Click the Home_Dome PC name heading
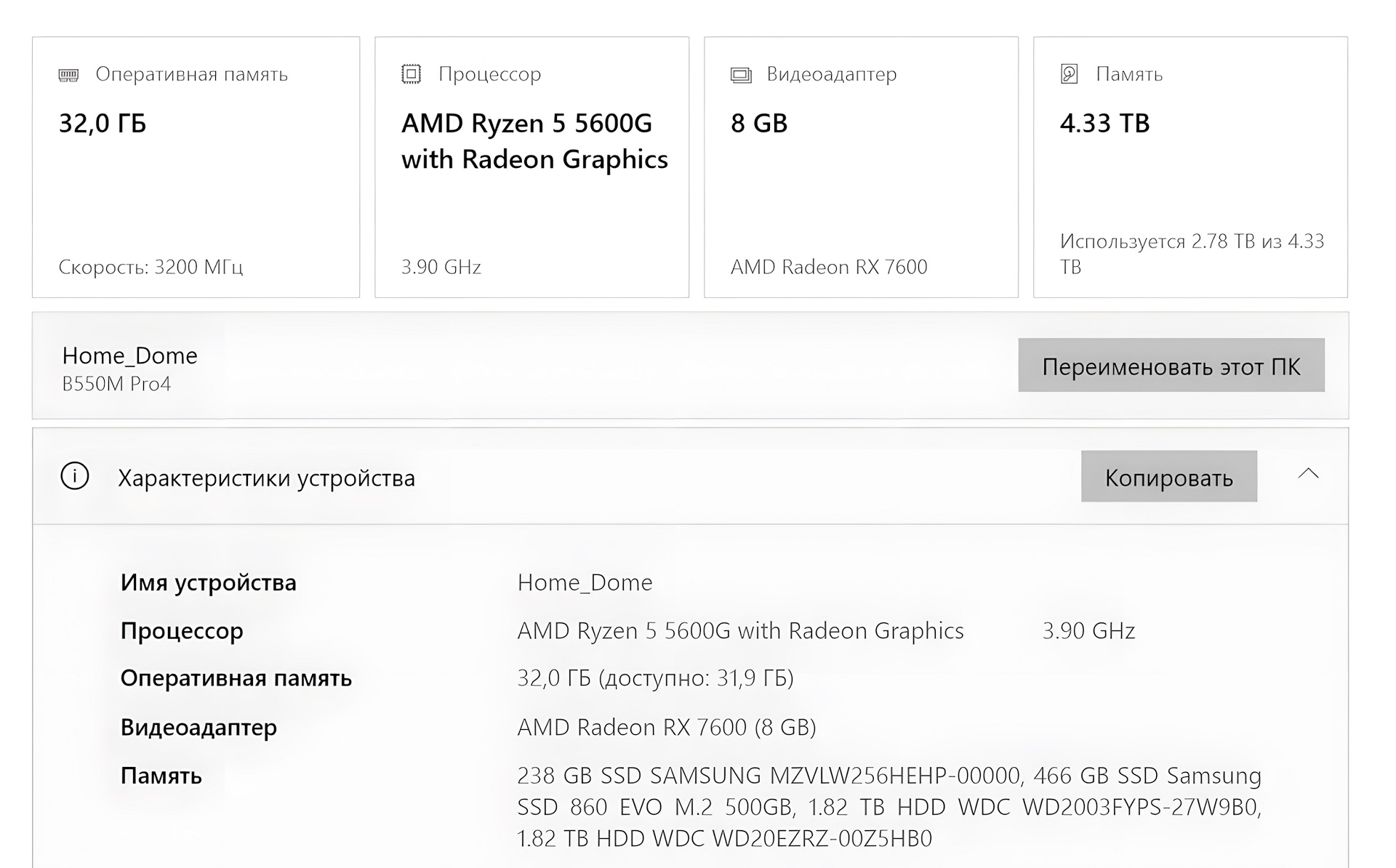The image size is (1396, 868). (x=129, y=355)
